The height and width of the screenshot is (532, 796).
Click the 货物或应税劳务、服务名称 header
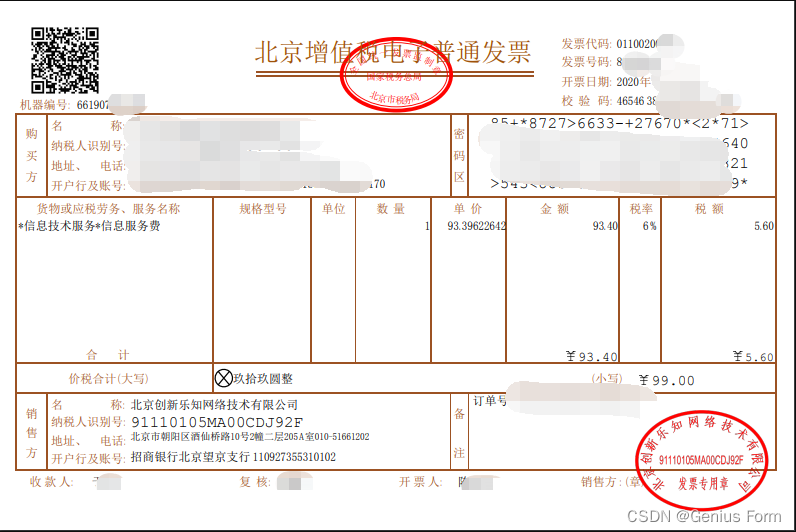coord(108,209)
